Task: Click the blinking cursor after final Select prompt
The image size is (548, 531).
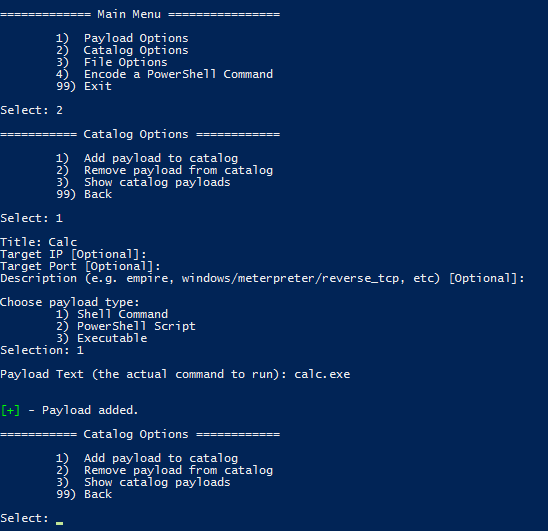Action: 59,523
